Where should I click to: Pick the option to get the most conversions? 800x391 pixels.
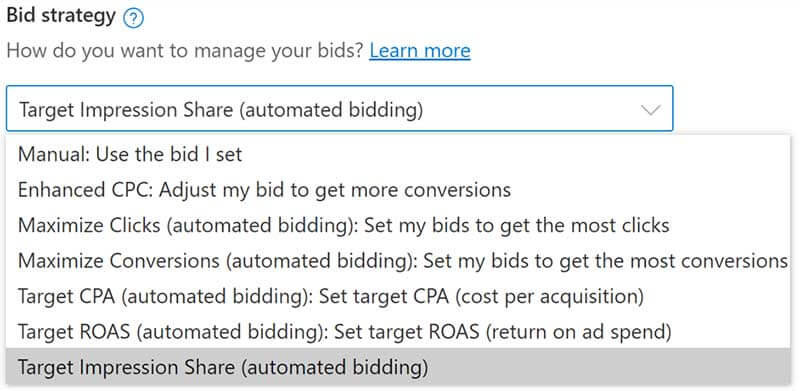point(398,261)
